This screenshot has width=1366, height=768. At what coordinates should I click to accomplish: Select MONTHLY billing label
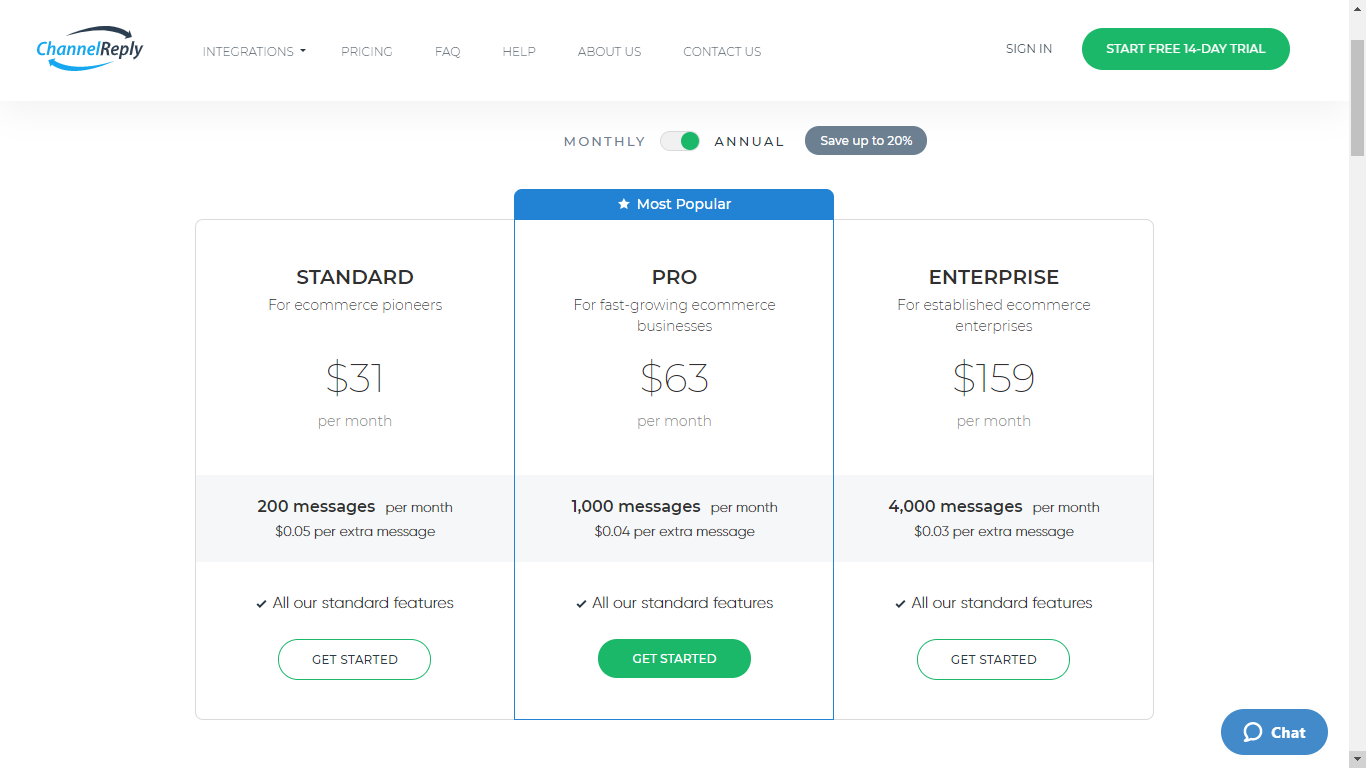click(605, 142)
